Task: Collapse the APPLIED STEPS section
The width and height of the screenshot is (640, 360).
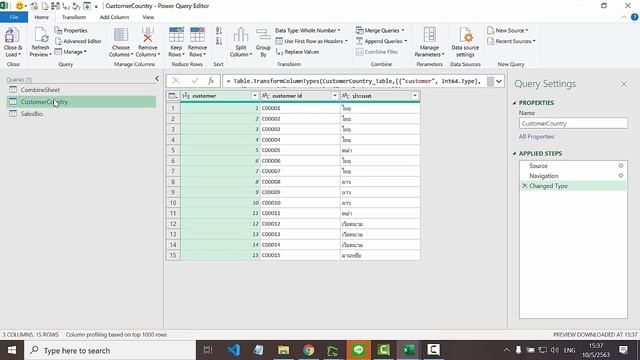Action: click(514, 153)
